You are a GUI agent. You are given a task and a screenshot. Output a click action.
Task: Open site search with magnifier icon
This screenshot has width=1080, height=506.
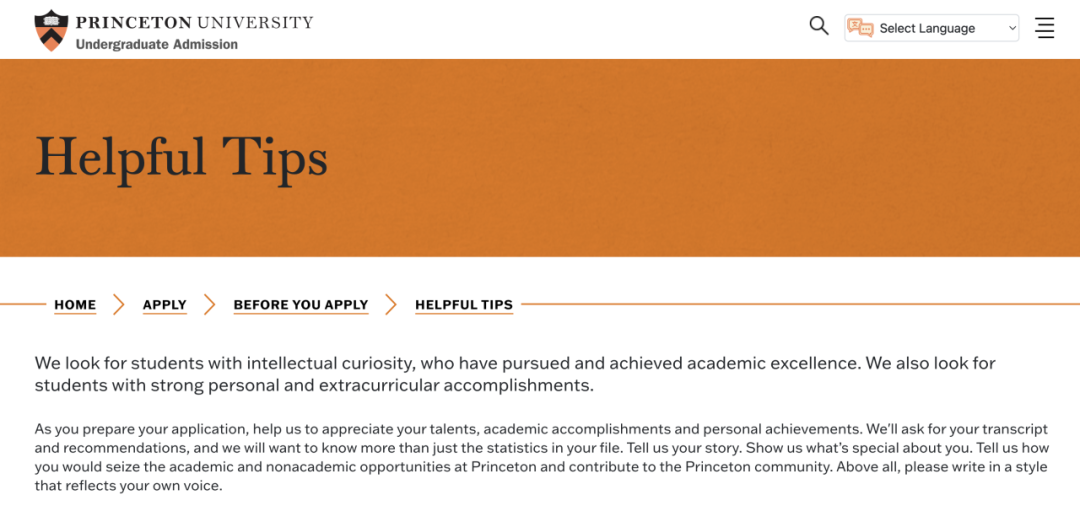tap(818, 26)
